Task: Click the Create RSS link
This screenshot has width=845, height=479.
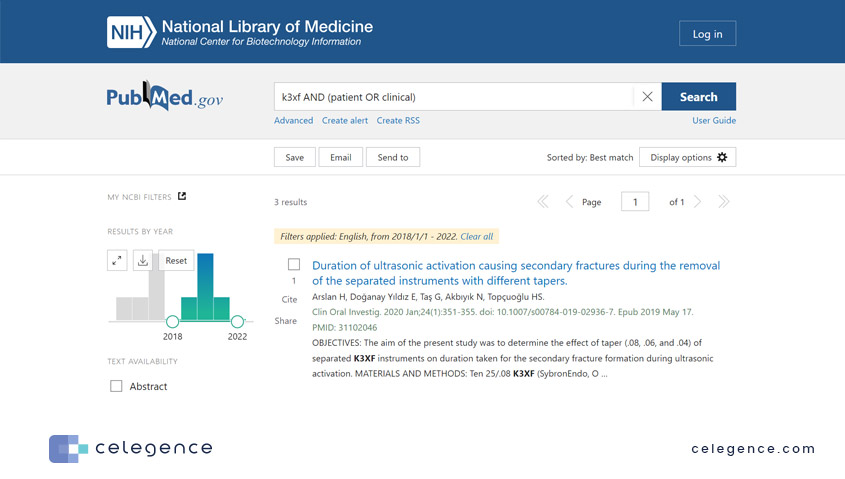Action: pyautogui.click(x=398, y=120)
